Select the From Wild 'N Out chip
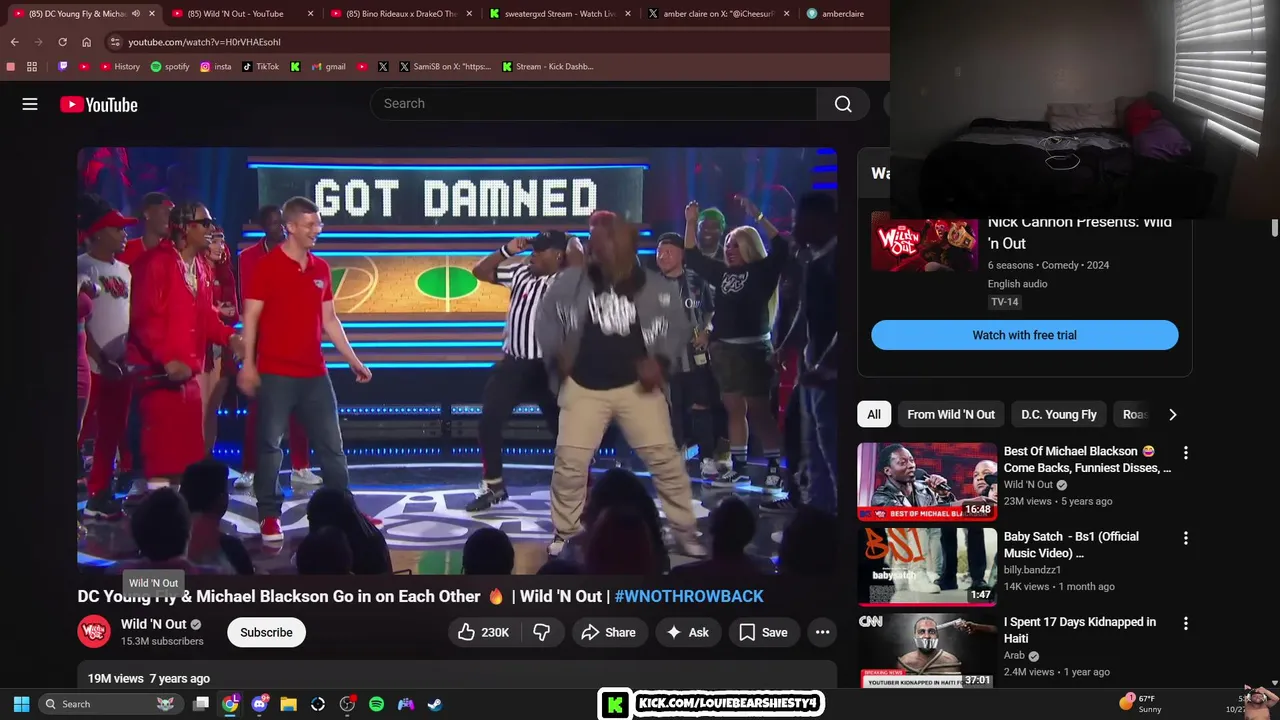This screenshot has height=720, width=1280. click(x=951, y=414)
